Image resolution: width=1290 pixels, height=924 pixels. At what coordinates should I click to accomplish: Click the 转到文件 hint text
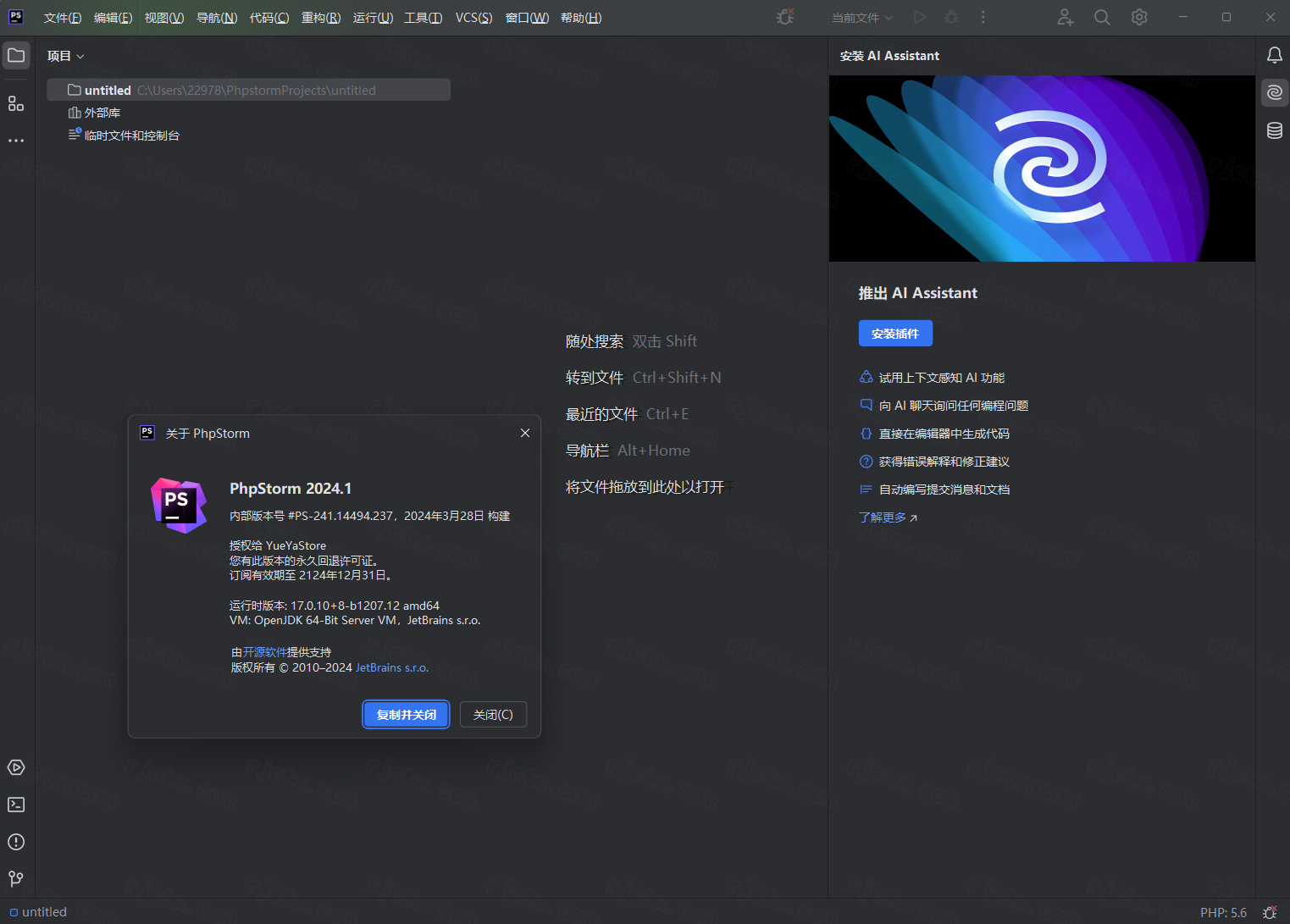tap(595, 378)
